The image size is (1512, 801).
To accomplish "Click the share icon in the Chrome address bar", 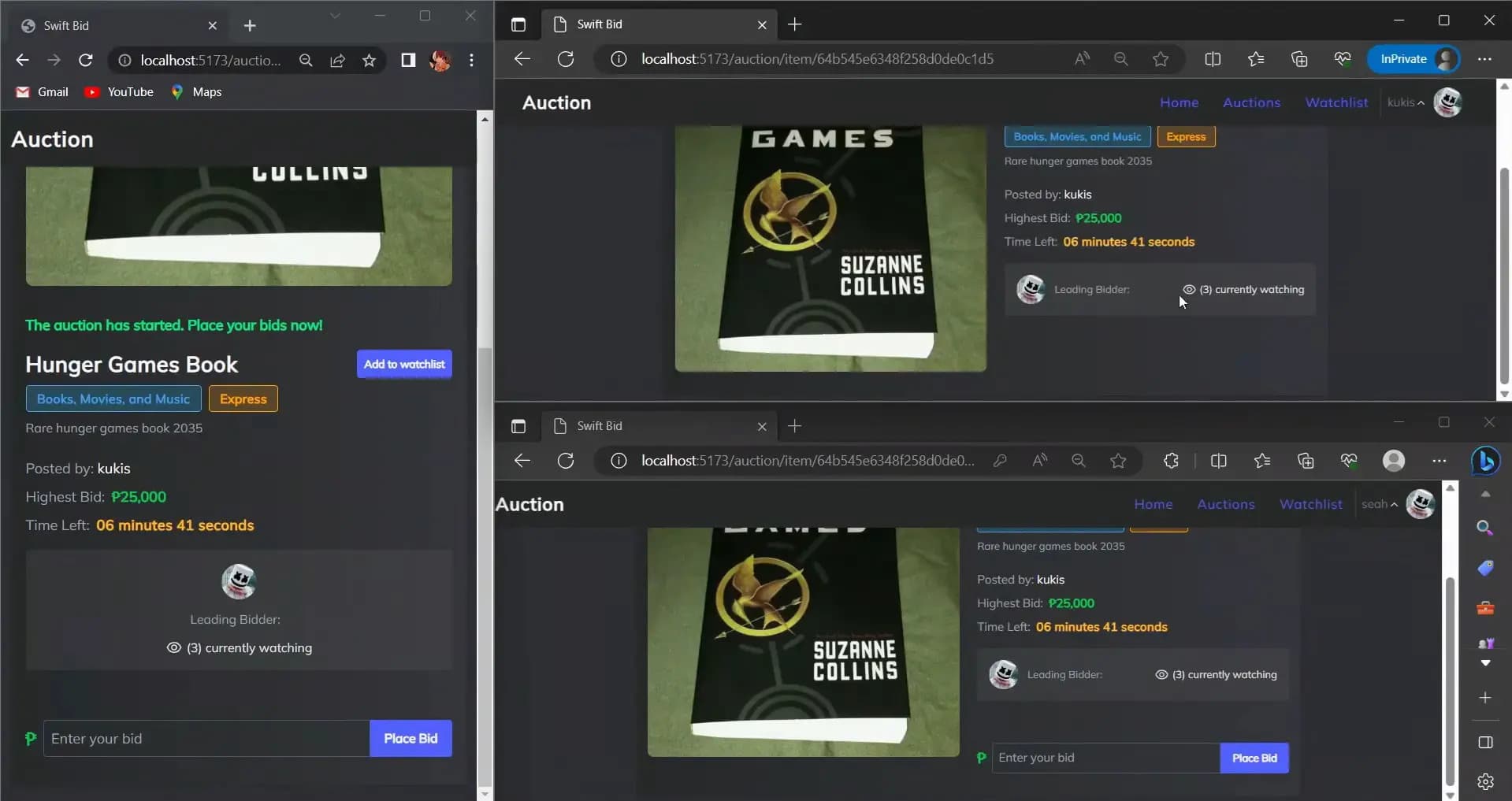I will click(337, 60).
